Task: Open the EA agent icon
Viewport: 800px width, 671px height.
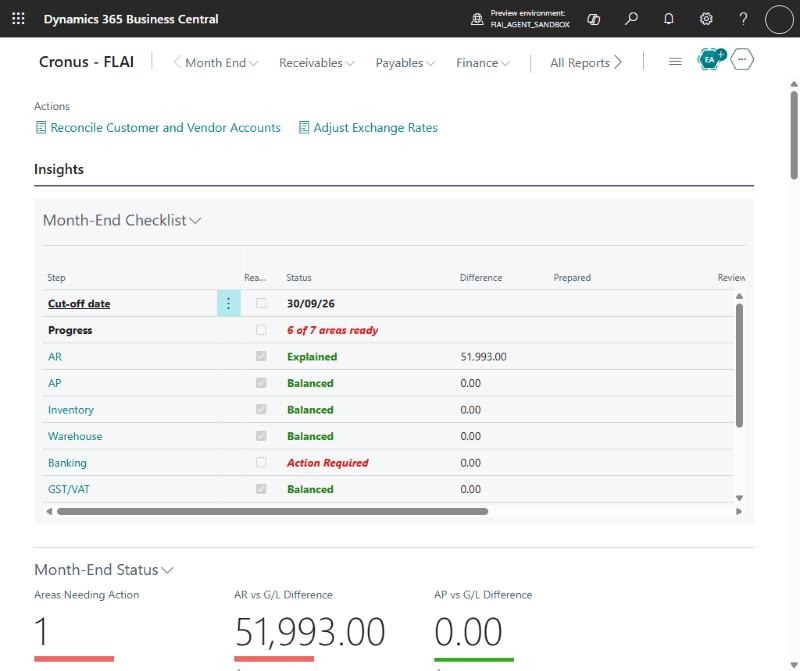Action: [711, 60]
